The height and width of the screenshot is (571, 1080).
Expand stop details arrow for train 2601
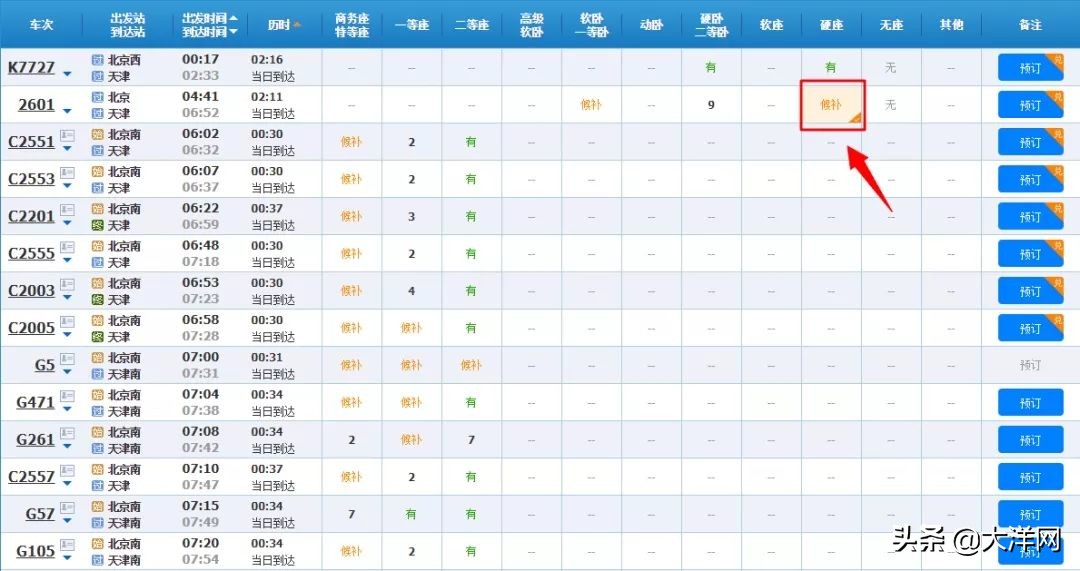67,111
